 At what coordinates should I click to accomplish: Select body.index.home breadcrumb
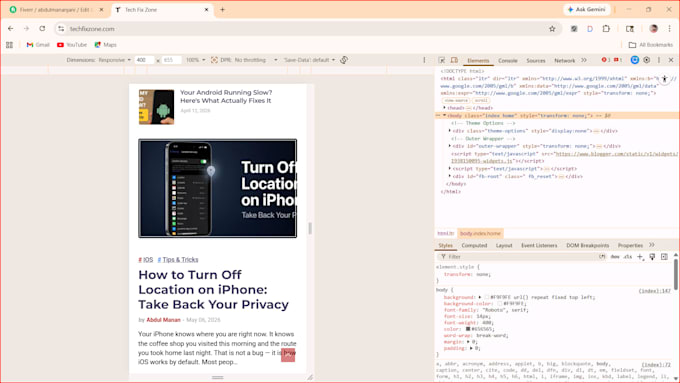pos(480,233)
